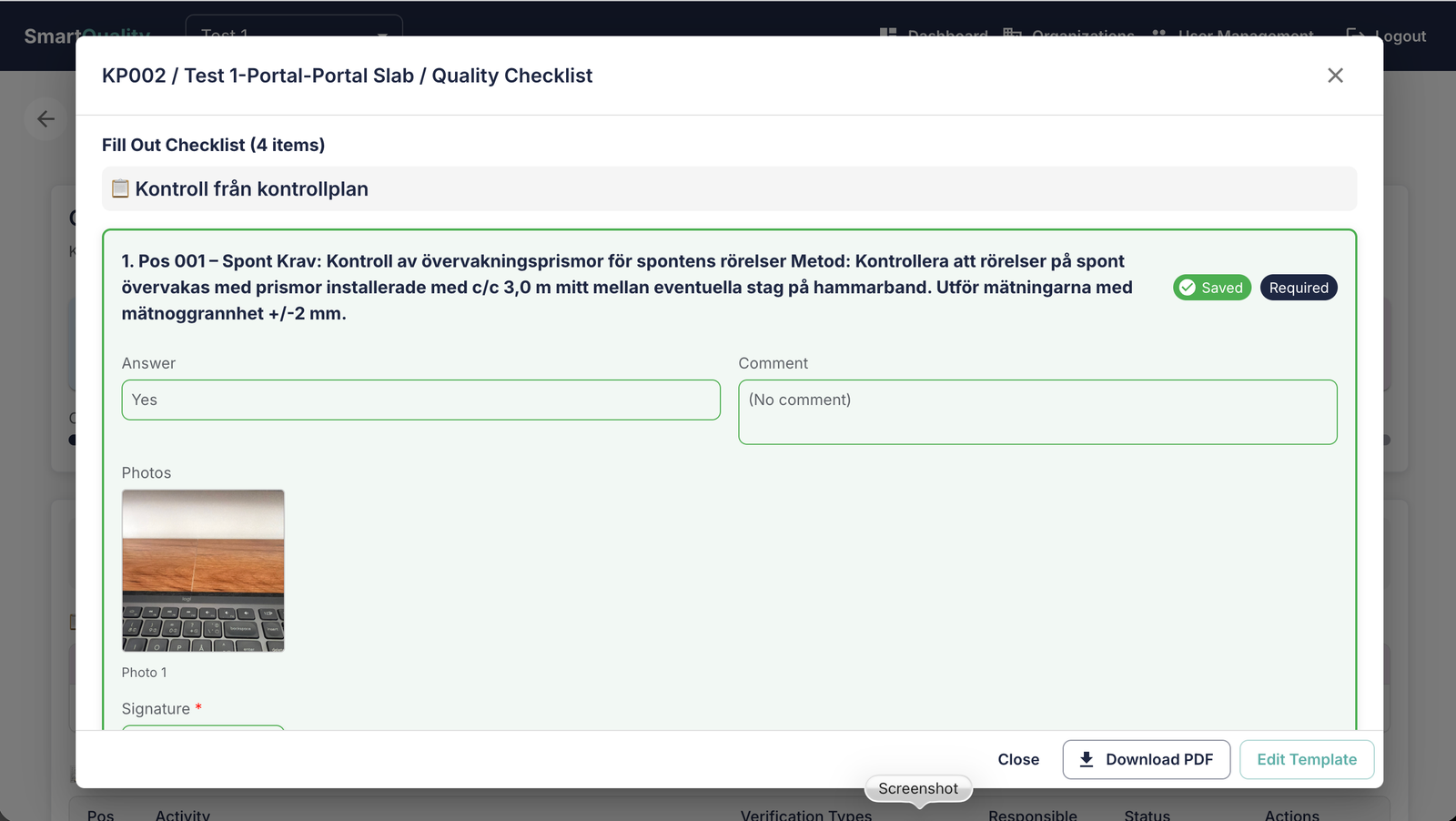Click the Required badge
This screenshot has width=1456, height=821.
tap(1299, 288)
